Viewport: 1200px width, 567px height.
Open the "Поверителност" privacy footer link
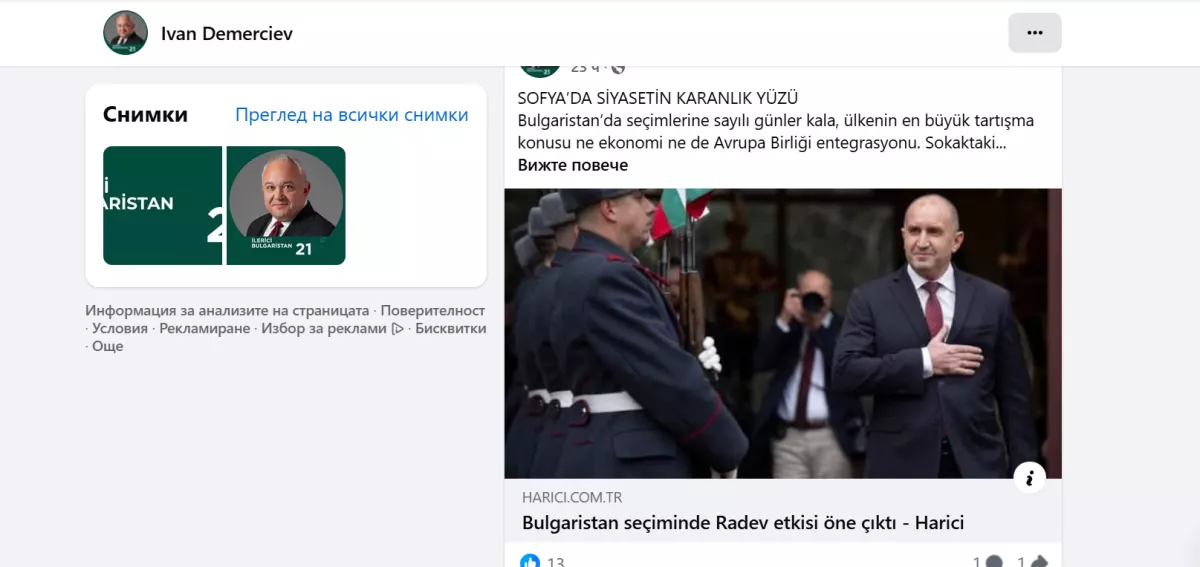pos(432,310)
